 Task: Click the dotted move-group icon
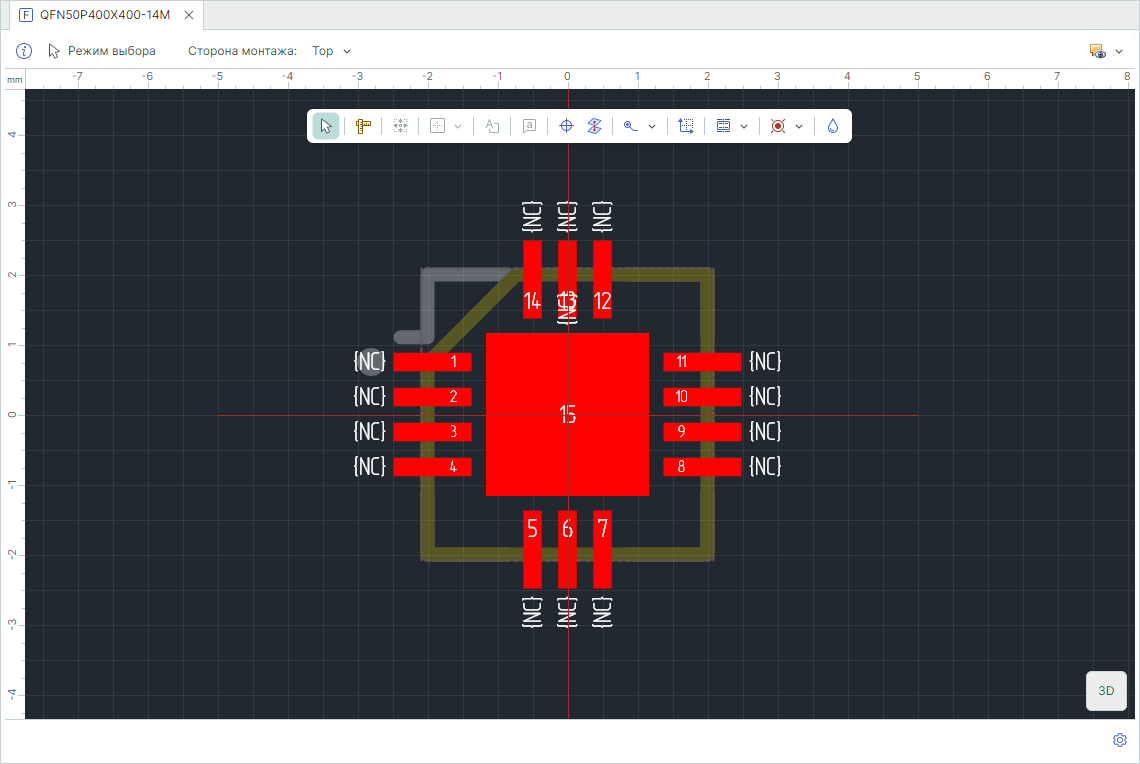[400, 126]
